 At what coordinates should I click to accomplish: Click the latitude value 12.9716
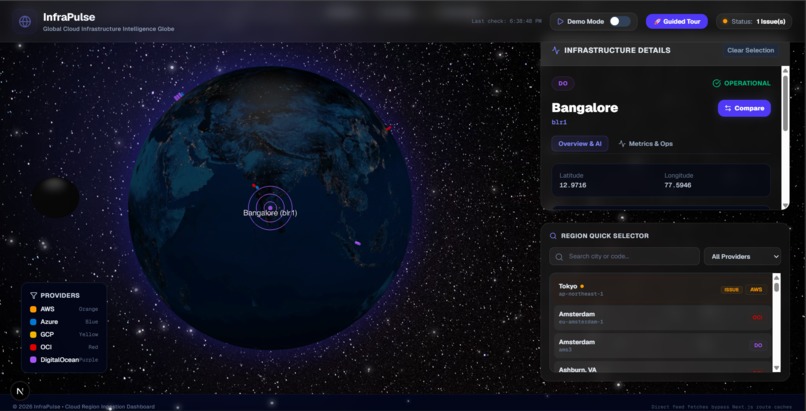pyautogui.click(x=573, y=185)
